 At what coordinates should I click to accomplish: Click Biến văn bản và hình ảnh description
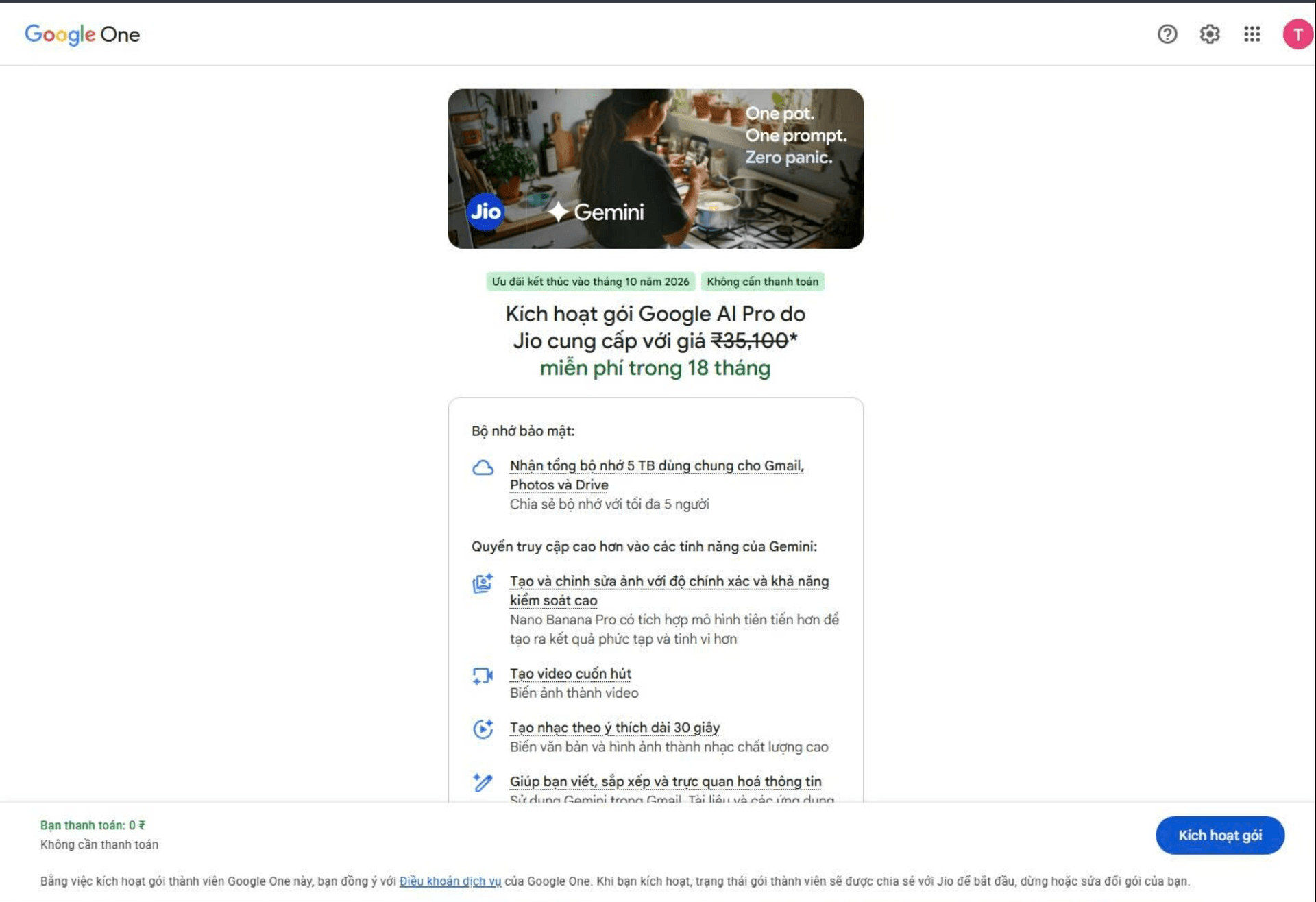tap(669, 747)
